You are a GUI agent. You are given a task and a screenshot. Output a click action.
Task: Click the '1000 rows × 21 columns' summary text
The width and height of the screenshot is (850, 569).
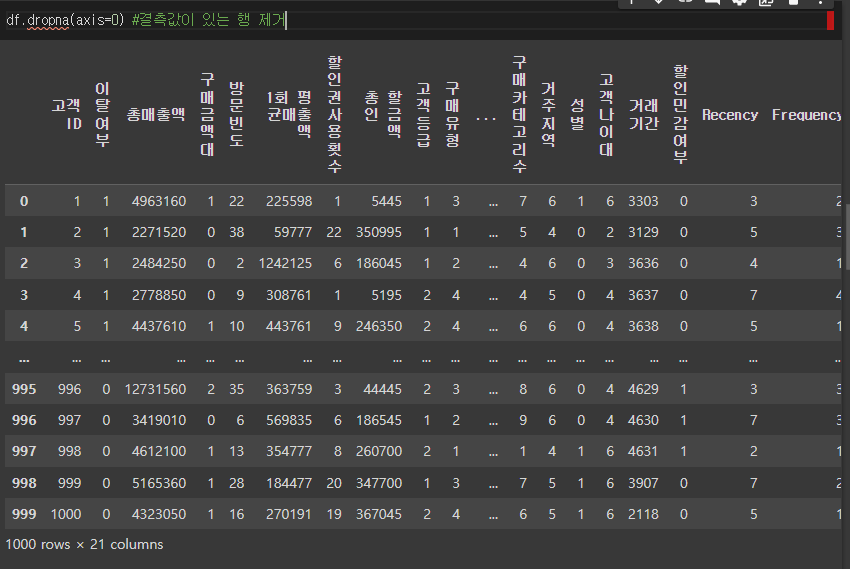(x=84, y=545)
